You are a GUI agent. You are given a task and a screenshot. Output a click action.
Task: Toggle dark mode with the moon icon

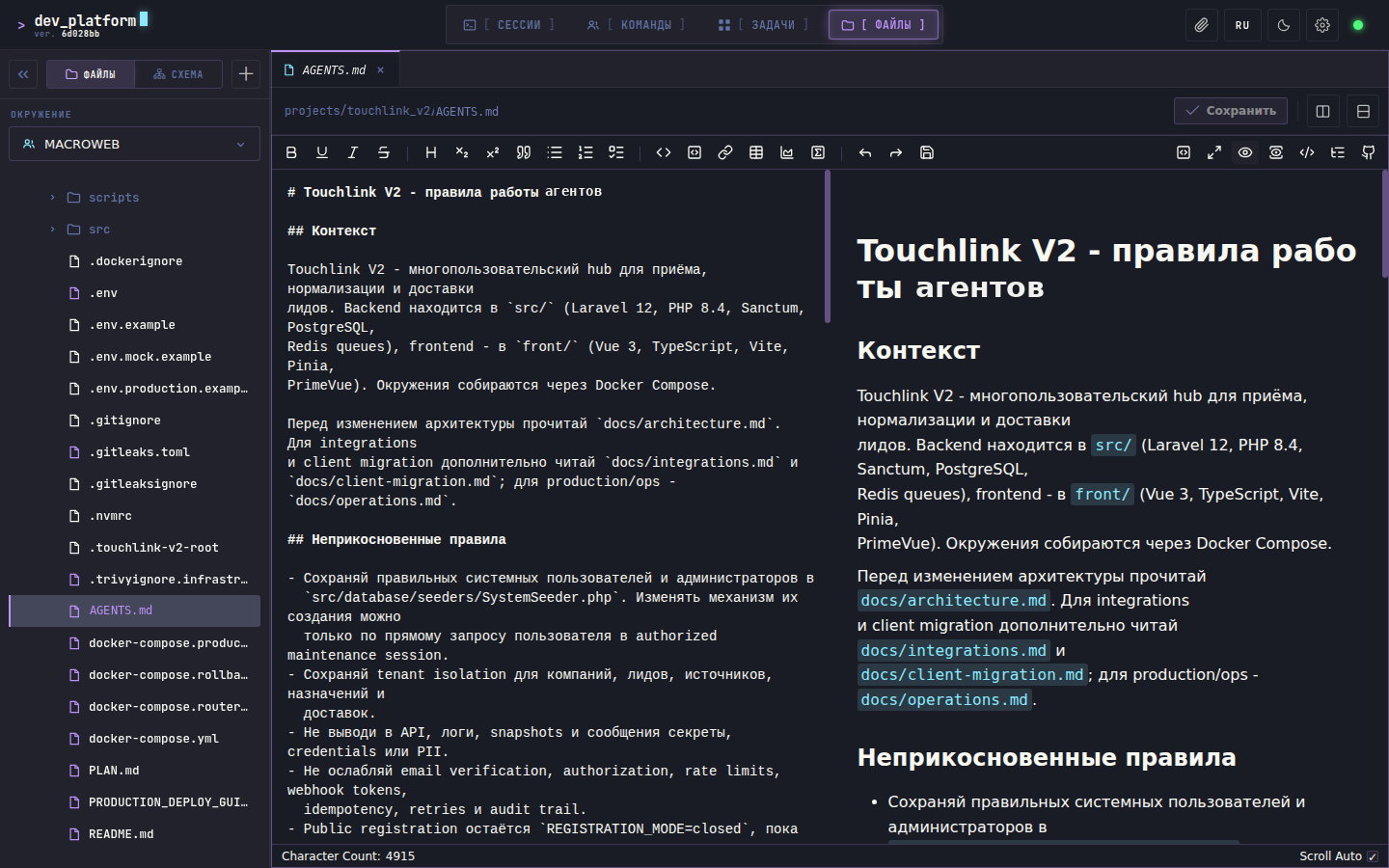click(x=1283, y=25)
